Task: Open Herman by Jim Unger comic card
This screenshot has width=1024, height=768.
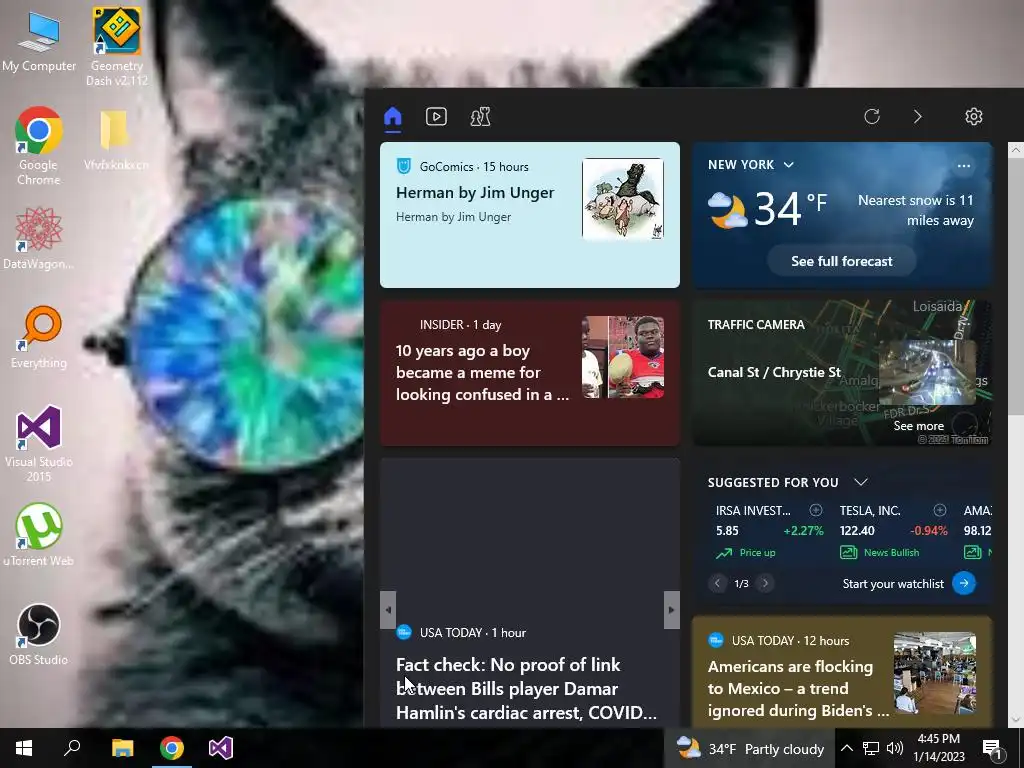Action: [x=530, y=215]
